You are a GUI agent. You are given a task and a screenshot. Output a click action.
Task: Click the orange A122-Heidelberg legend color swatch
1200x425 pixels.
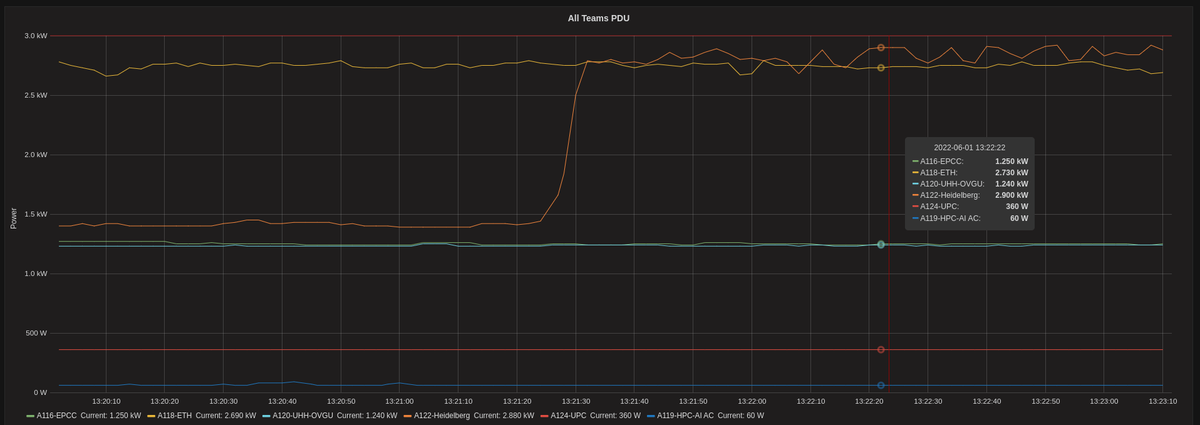[x=407, y=415]
